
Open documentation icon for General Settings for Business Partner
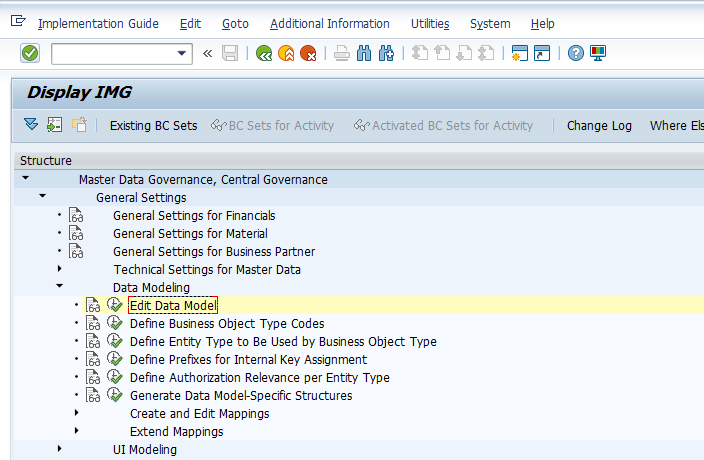[x=76, y=251]
